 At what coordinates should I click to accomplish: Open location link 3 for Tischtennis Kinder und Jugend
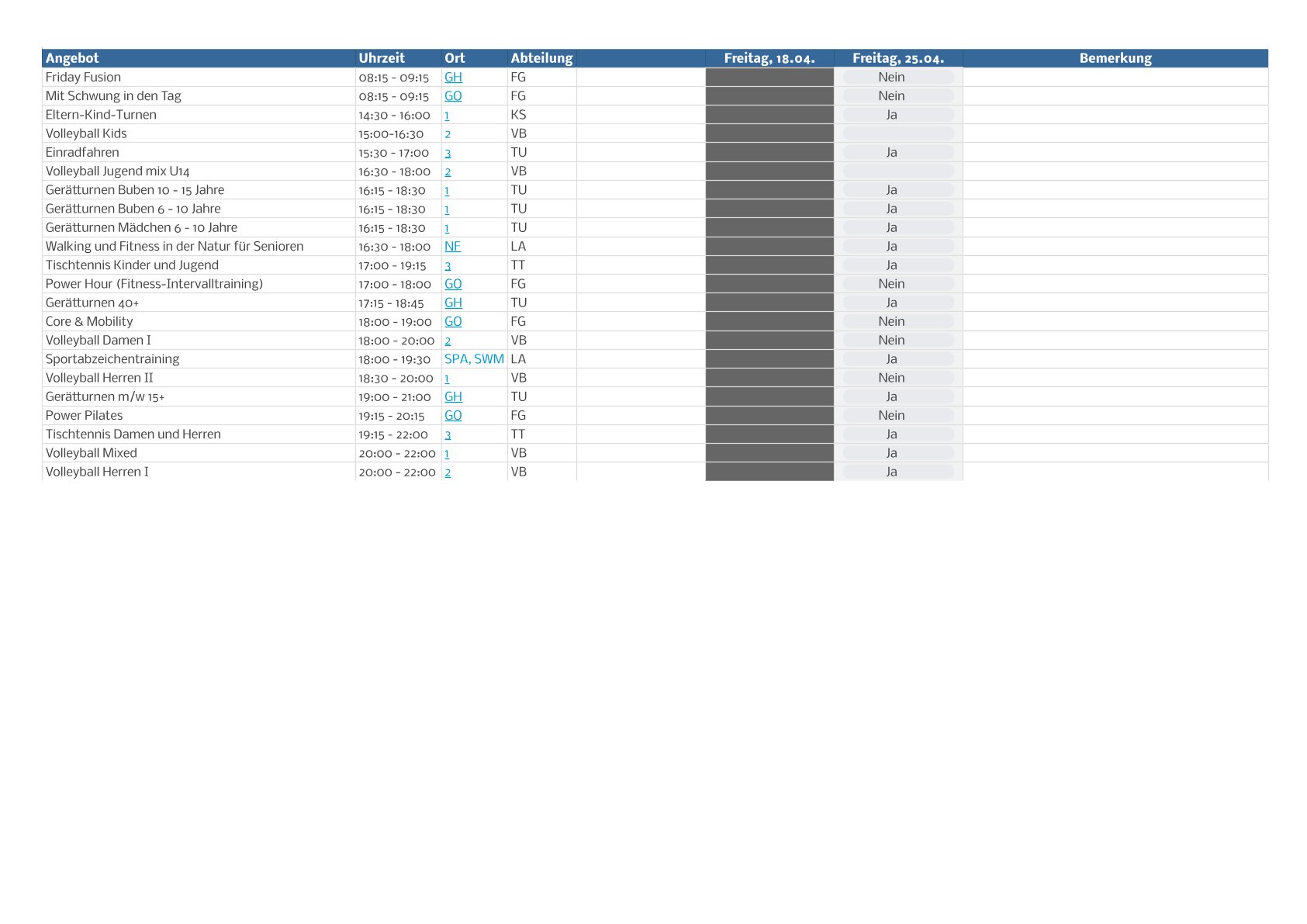448,266
